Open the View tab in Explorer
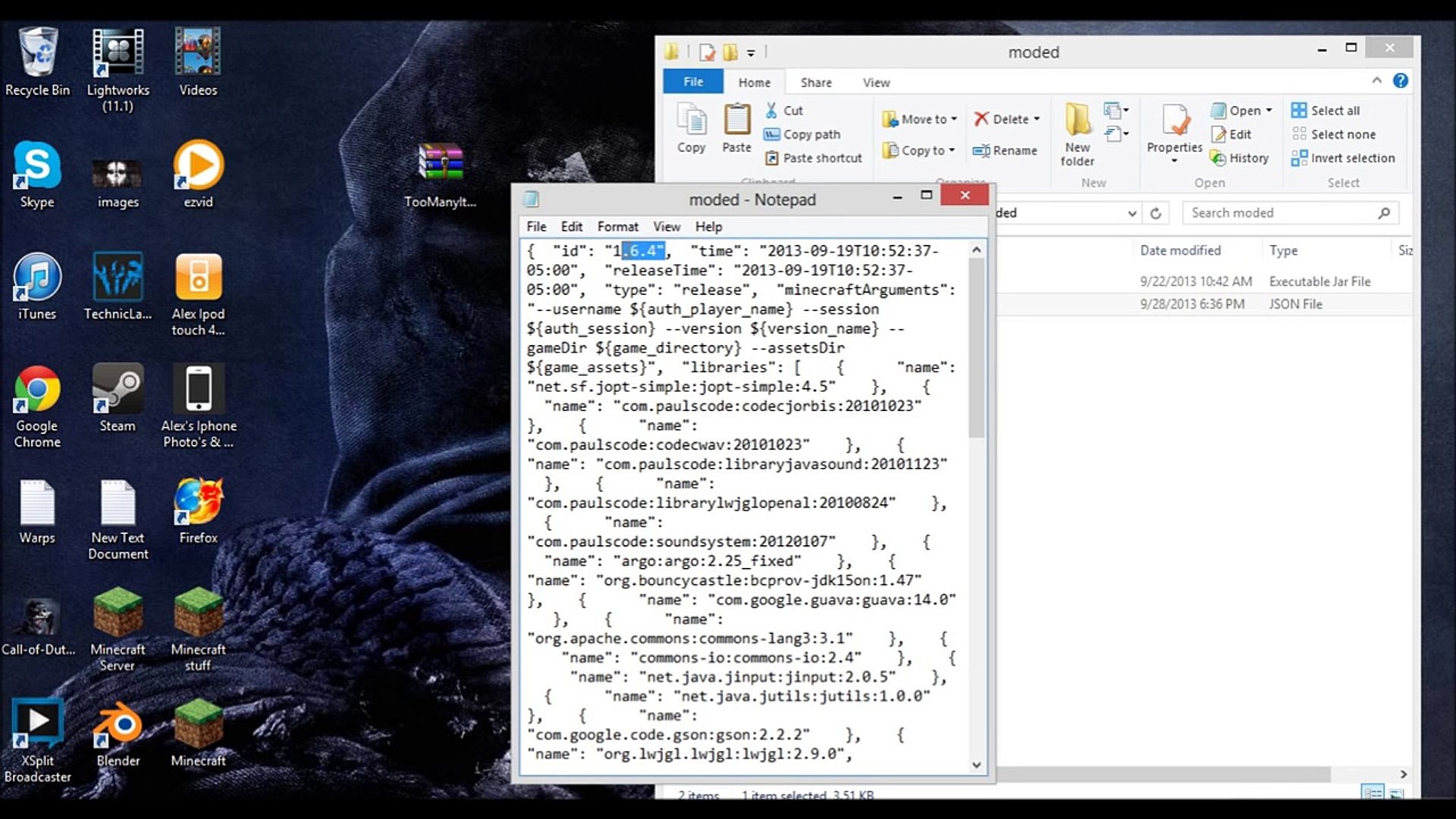This screenshot has width=1456, height=819. pyautogui.click(x=876, y=83)
